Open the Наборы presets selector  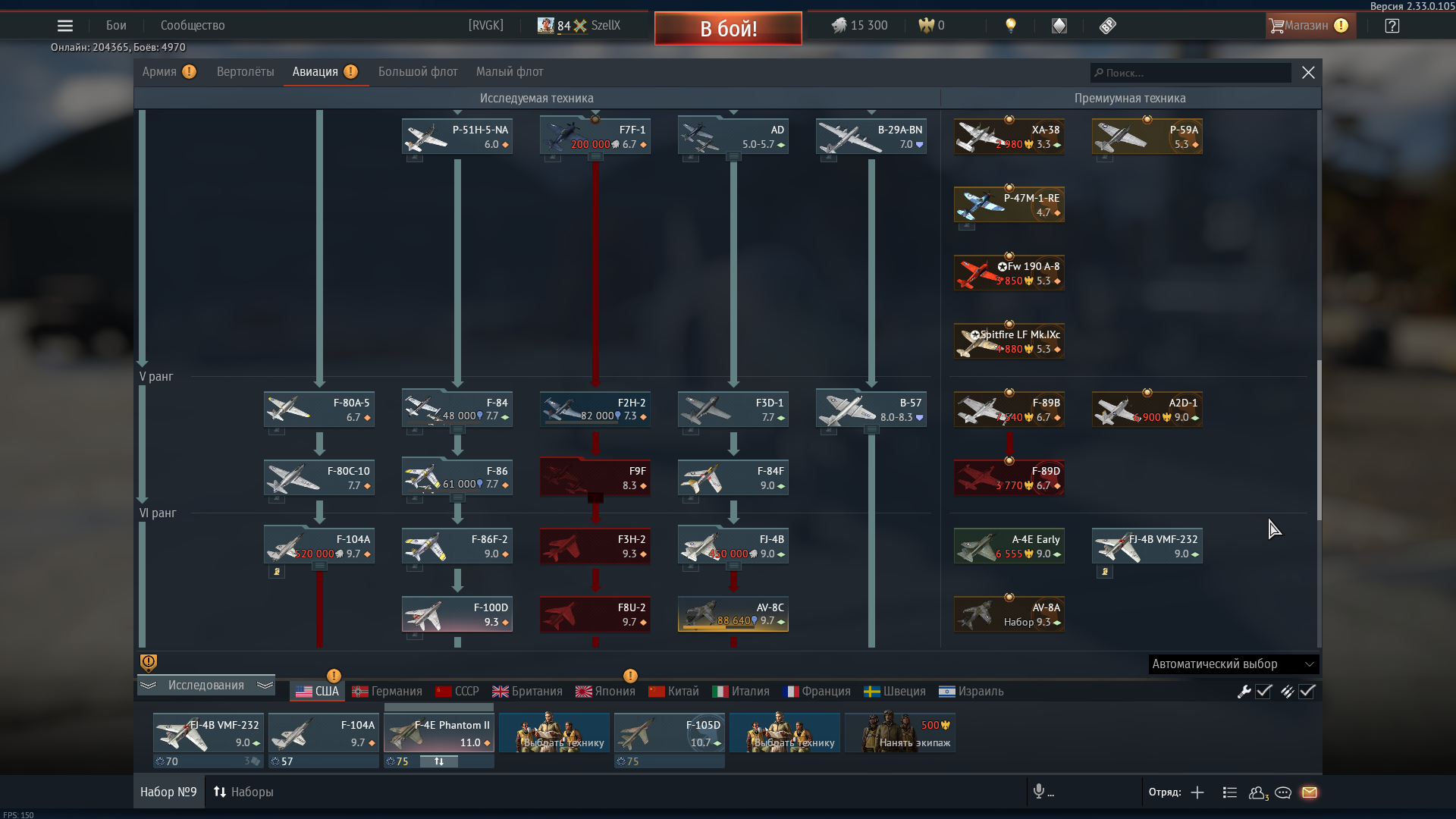pos(243,792)
